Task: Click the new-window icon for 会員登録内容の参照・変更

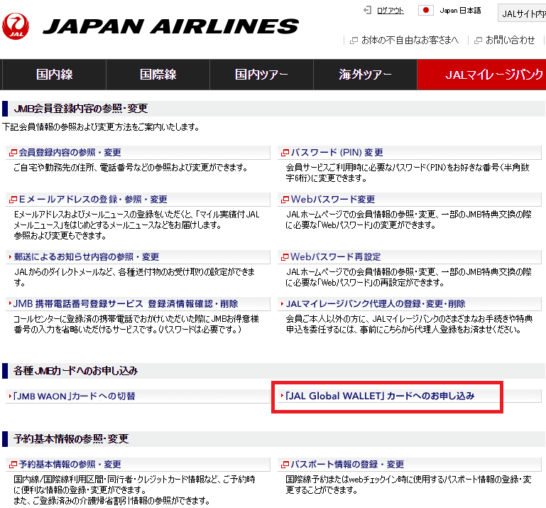Action: click(x=13, y=153)
